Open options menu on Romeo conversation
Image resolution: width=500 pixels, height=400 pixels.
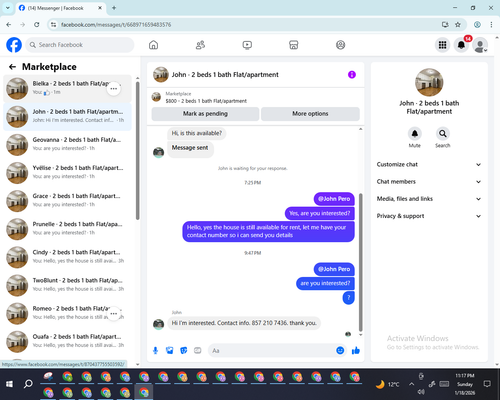point(114,314)
